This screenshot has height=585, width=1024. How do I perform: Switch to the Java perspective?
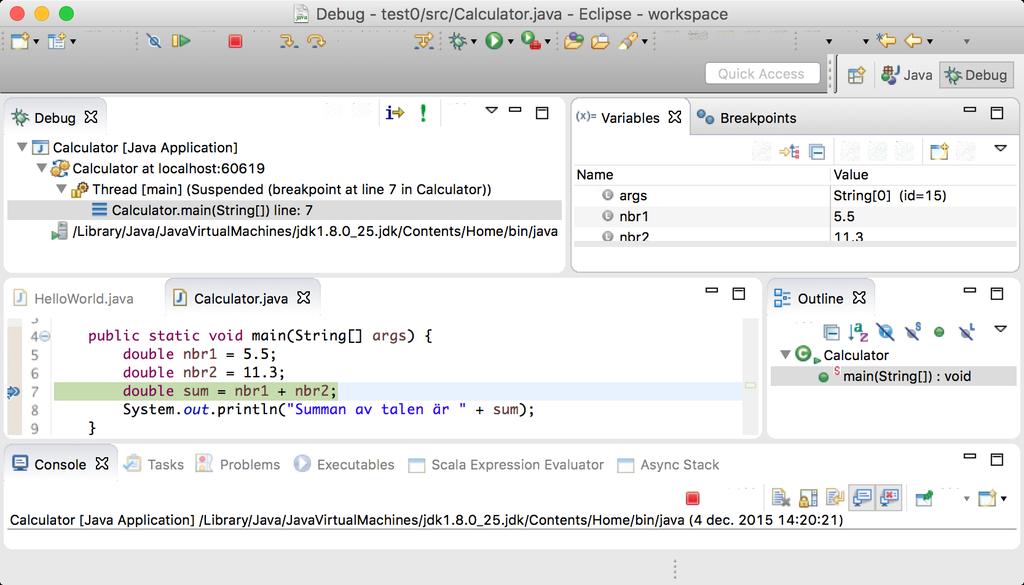pyautogui.click(x=906, y=75)
